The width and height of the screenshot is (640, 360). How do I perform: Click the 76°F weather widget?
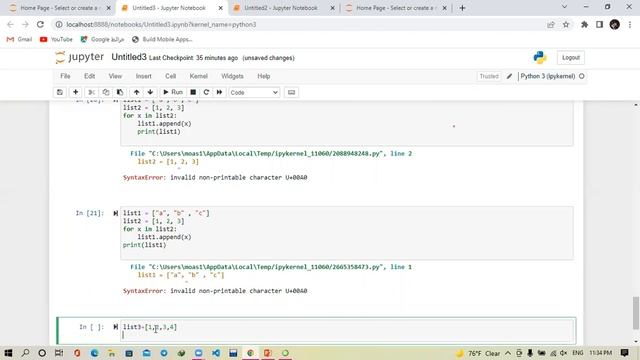pos(478,353)
